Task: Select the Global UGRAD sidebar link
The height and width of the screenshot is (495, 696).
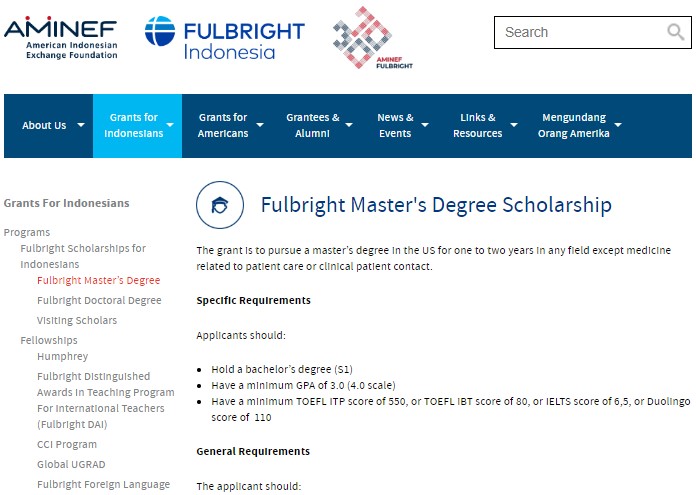Action: (x=71, y=464)
